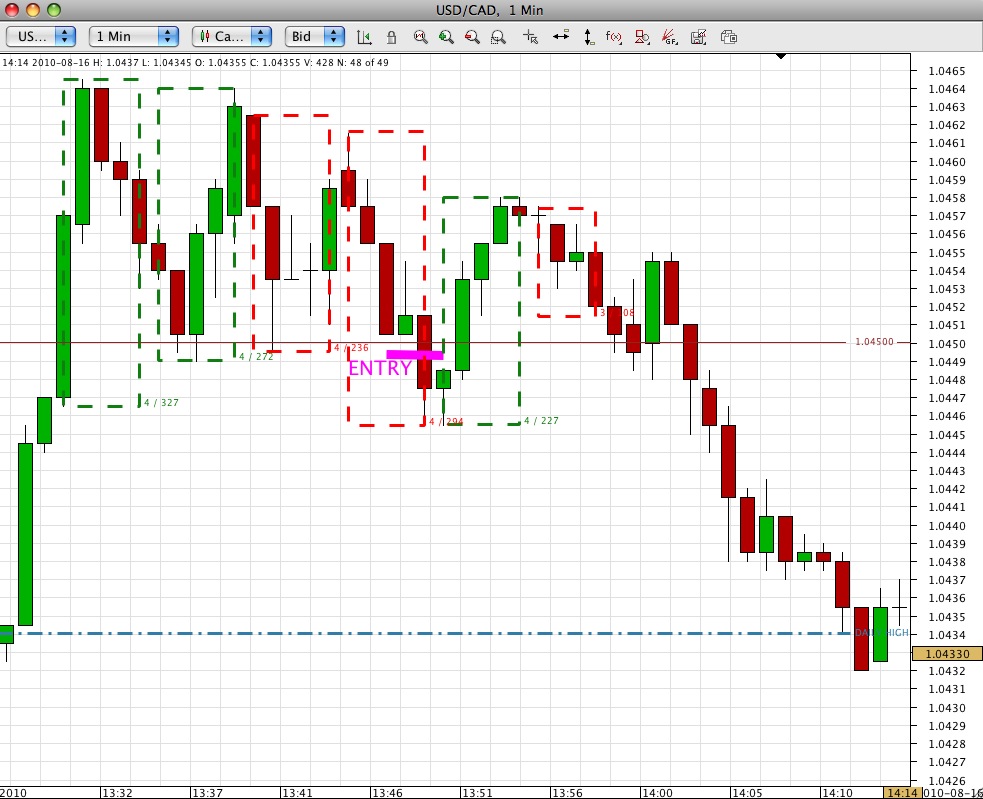Click the DAILY HIGH line label
Screen dimensions: 983x799
pos(881,633)
